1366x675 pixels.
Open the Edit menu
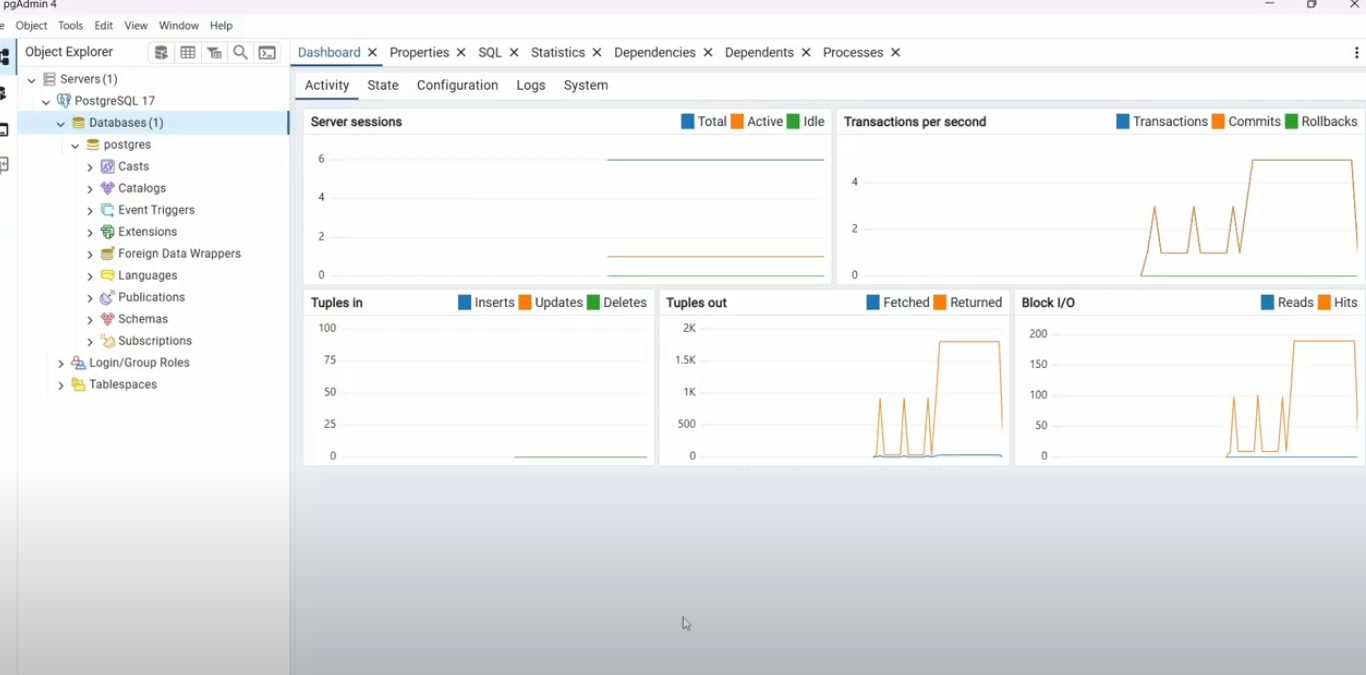point(104,26)
